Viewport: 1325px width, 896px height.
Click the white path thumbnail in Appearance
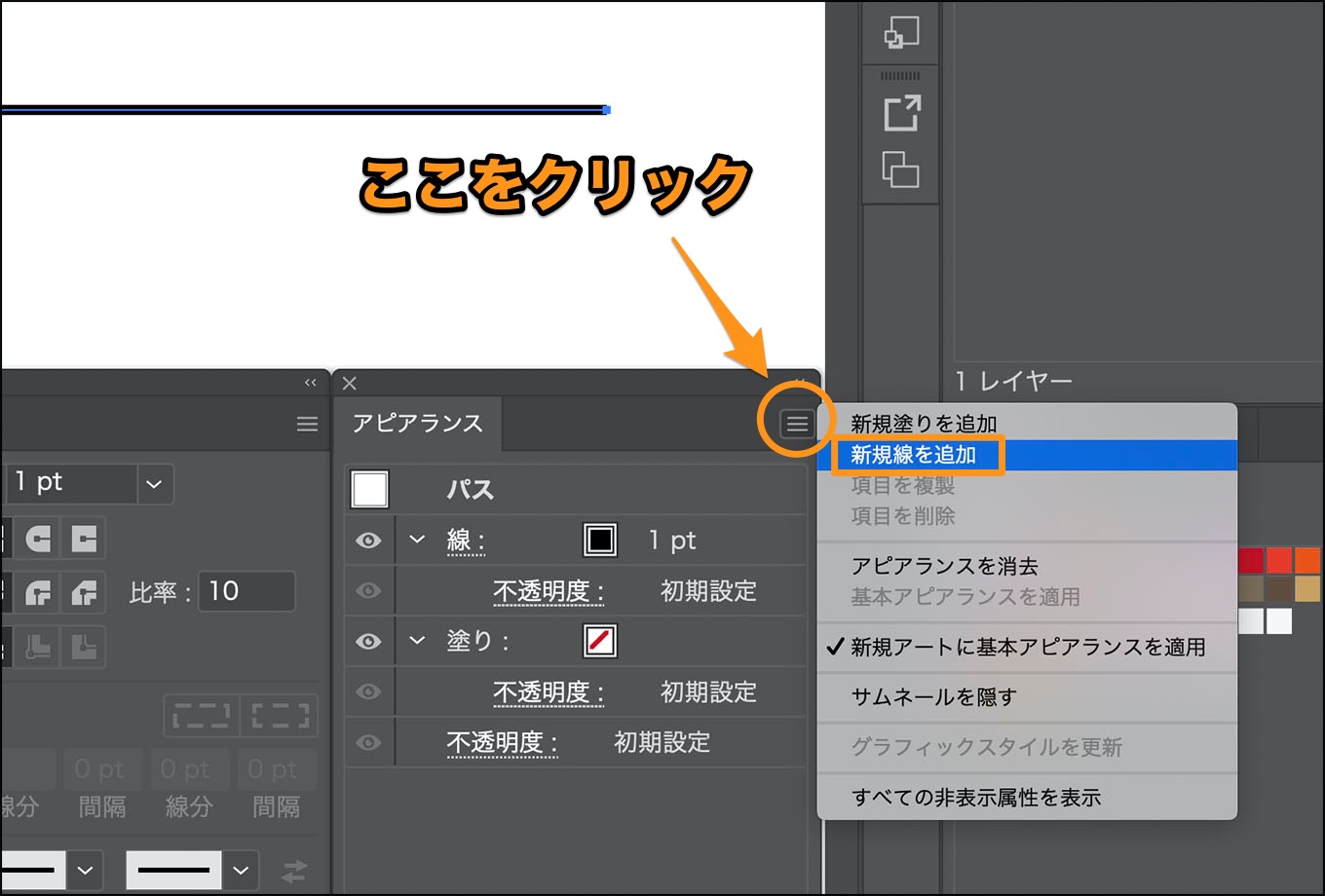pyautogui.click(x=369, y=489)
